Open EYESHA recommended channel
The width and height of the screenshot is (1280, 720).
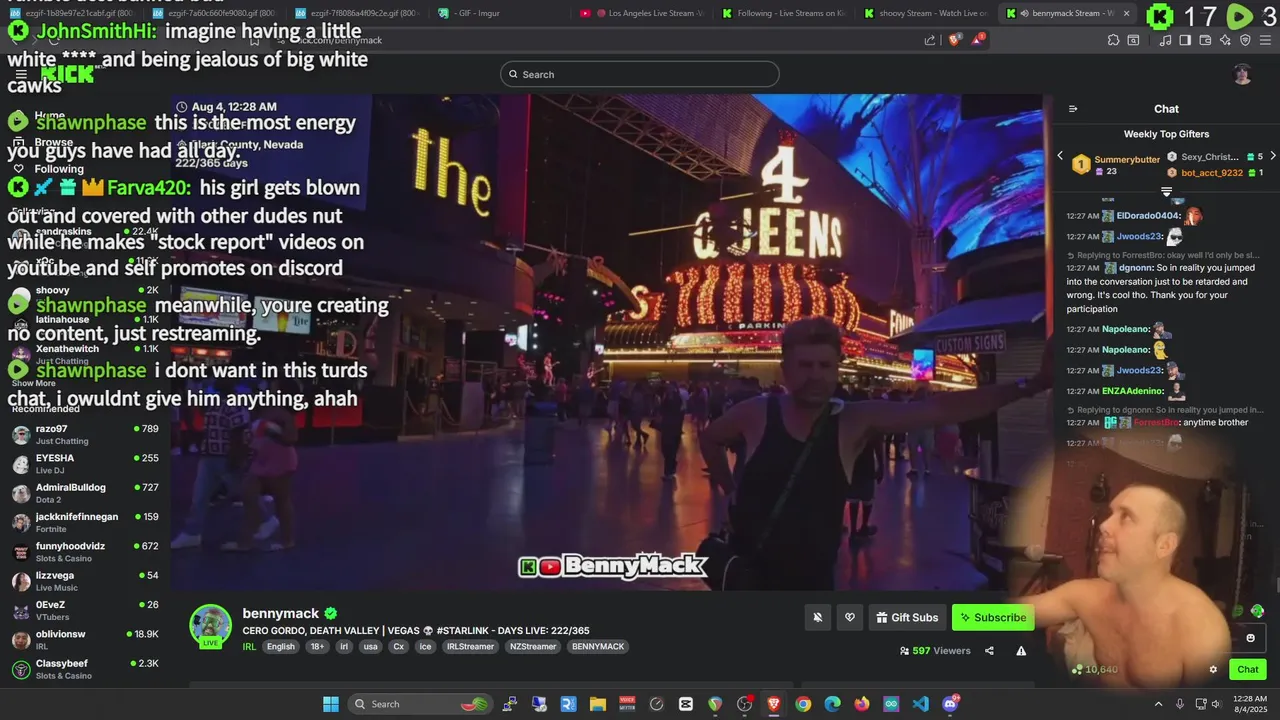point(85,464)
